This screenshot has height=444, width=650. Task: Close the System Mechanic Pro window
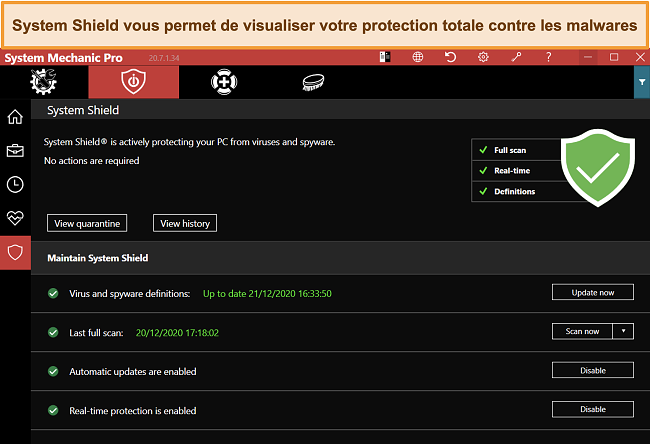point(640,57)
